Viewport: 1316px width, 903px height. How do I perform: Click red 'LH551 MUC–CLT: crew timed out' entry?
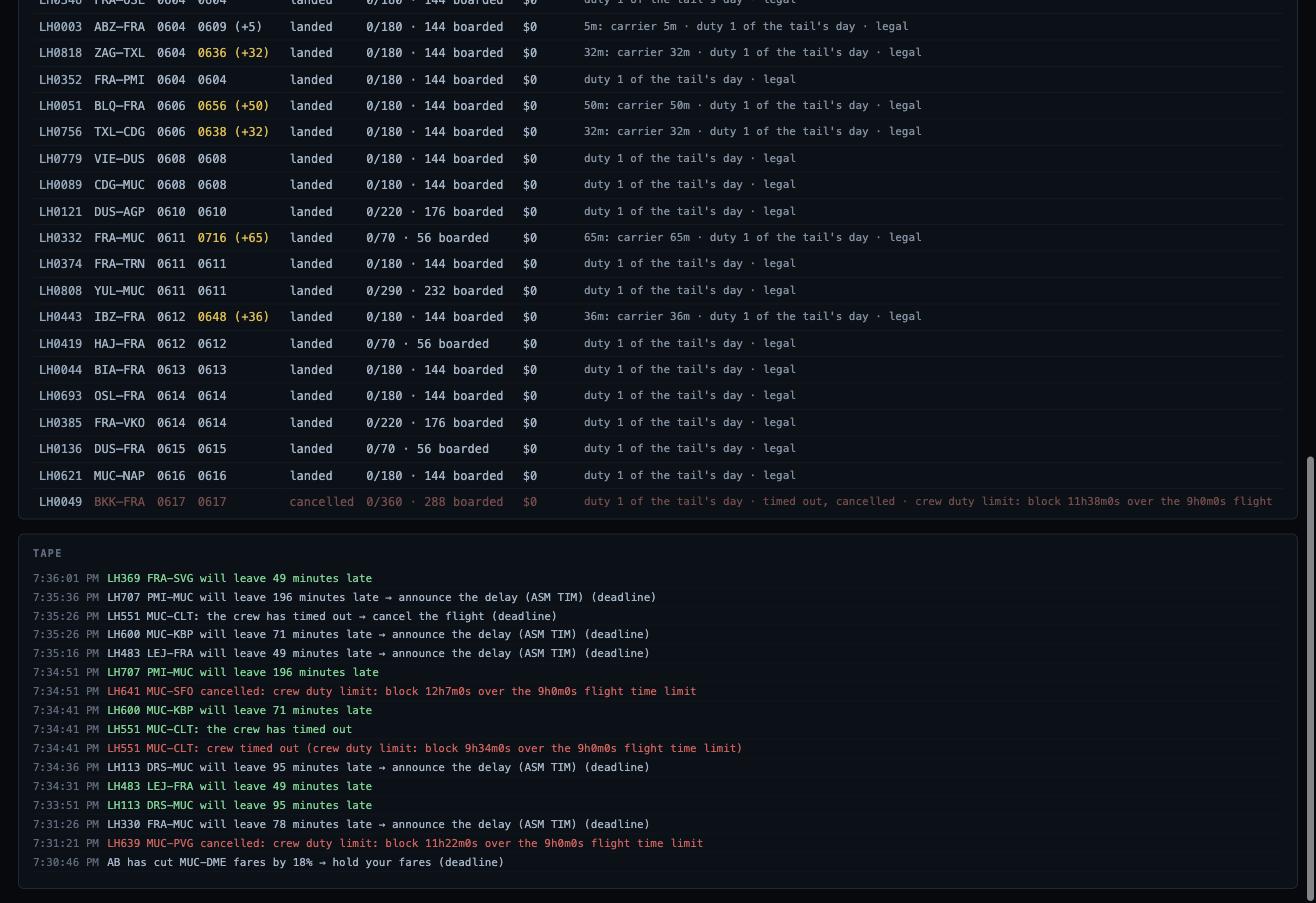[x=424, y=748]
